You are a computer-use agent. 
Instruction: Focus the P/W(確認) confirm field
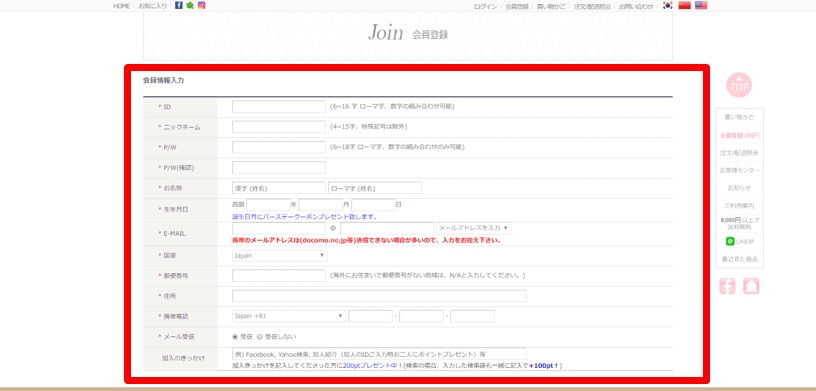tap(279, 167)
